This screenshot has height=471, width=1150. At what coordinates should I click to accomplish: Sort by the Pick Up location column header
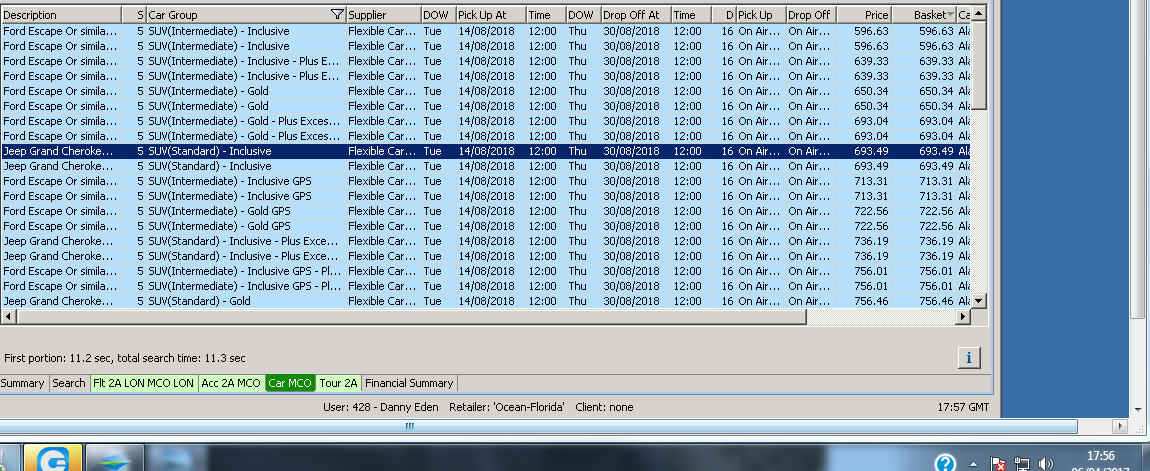pyautogui.click(x=761, y=15)
